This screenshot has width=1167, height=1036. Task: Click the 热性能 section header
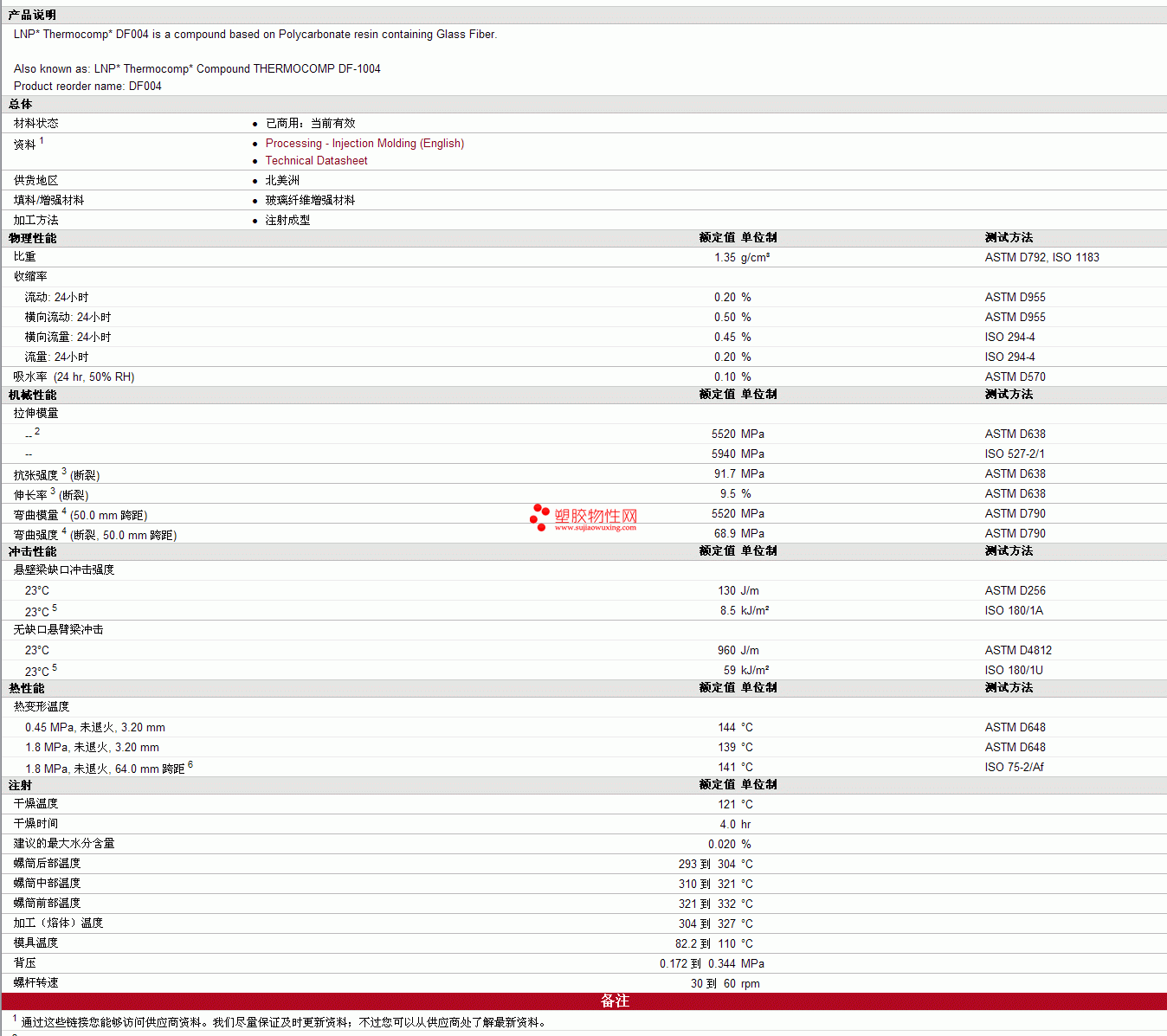click(27, 688)
